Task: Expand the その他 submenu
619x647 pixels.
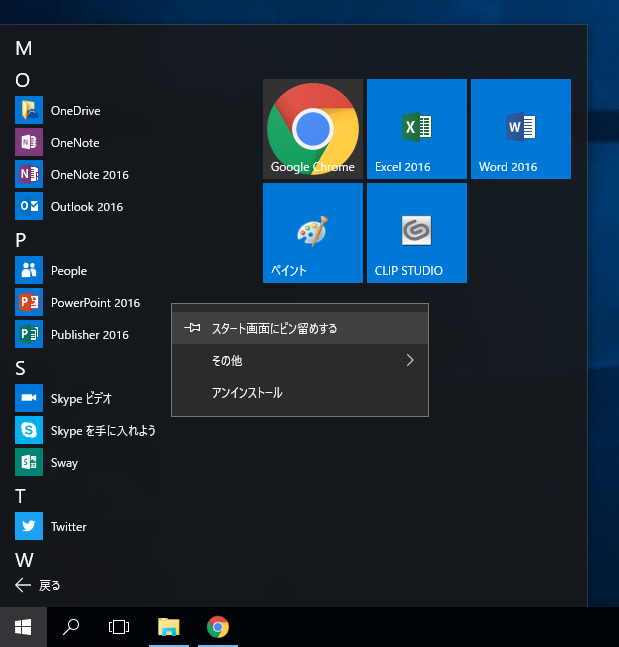Action: click(299, 360)
